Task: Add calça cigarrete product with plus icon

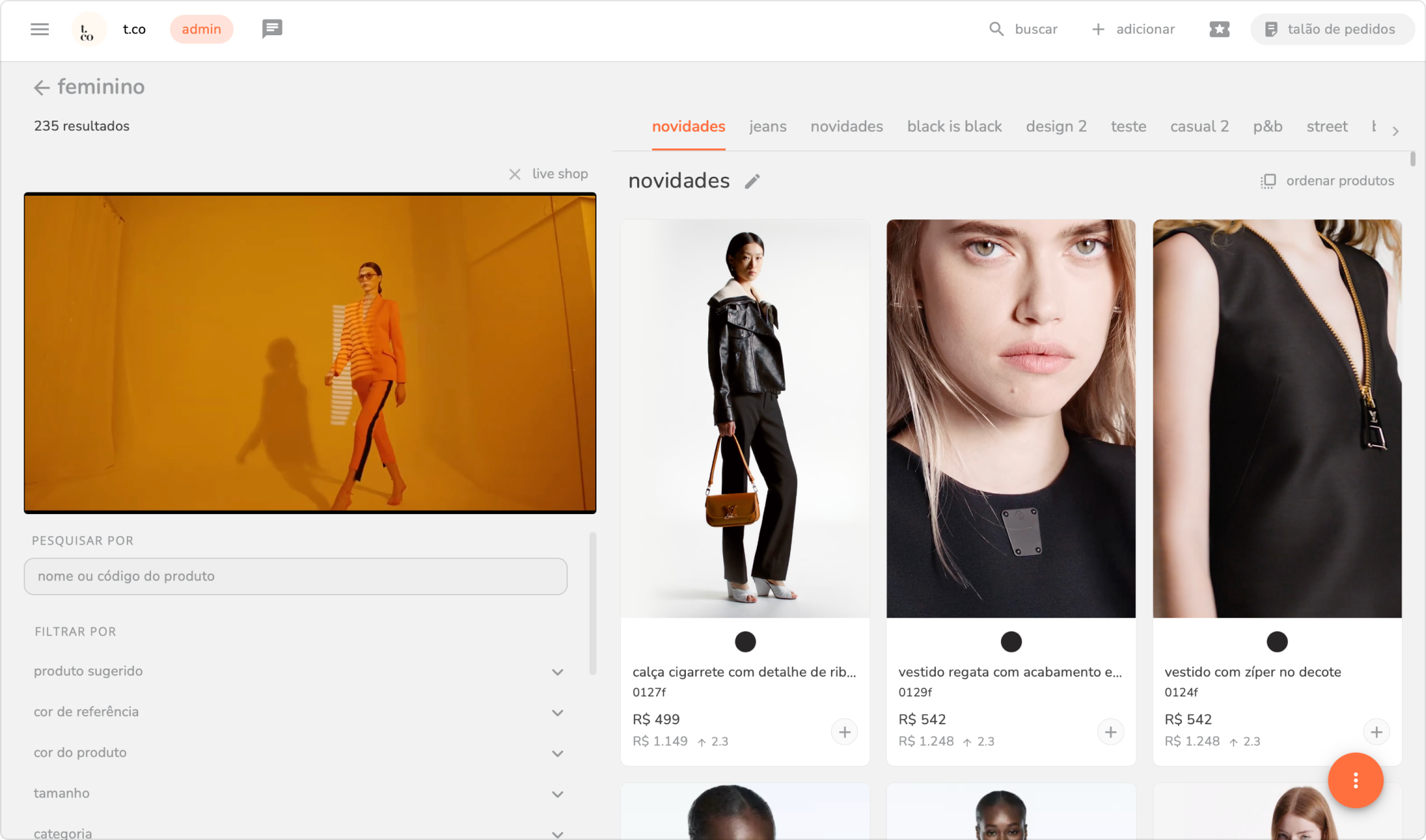Action: (x=844, y=732)
